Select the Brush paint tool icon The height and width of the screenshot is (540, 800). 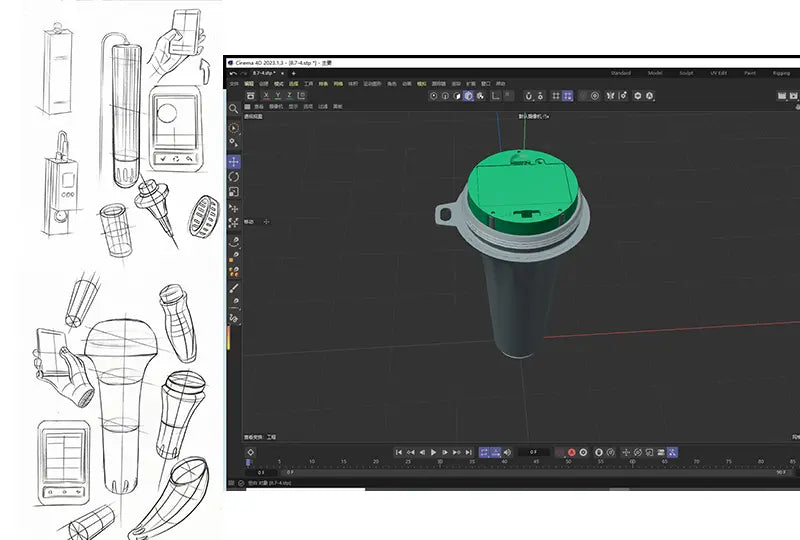point(234,287)
